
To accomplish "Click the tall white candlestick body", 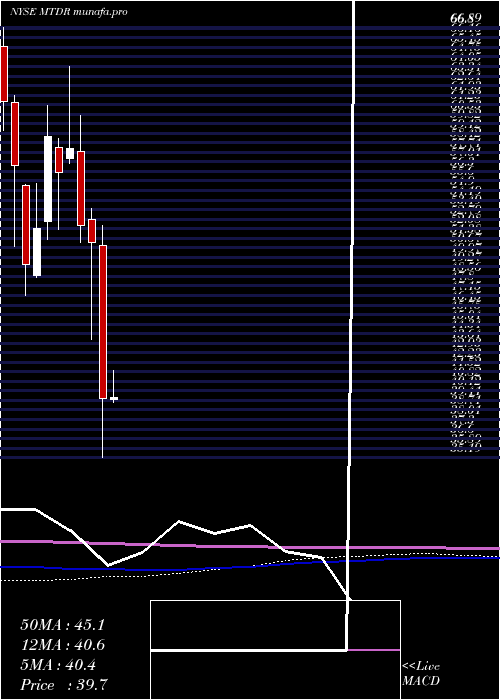I will pos(48,179).
